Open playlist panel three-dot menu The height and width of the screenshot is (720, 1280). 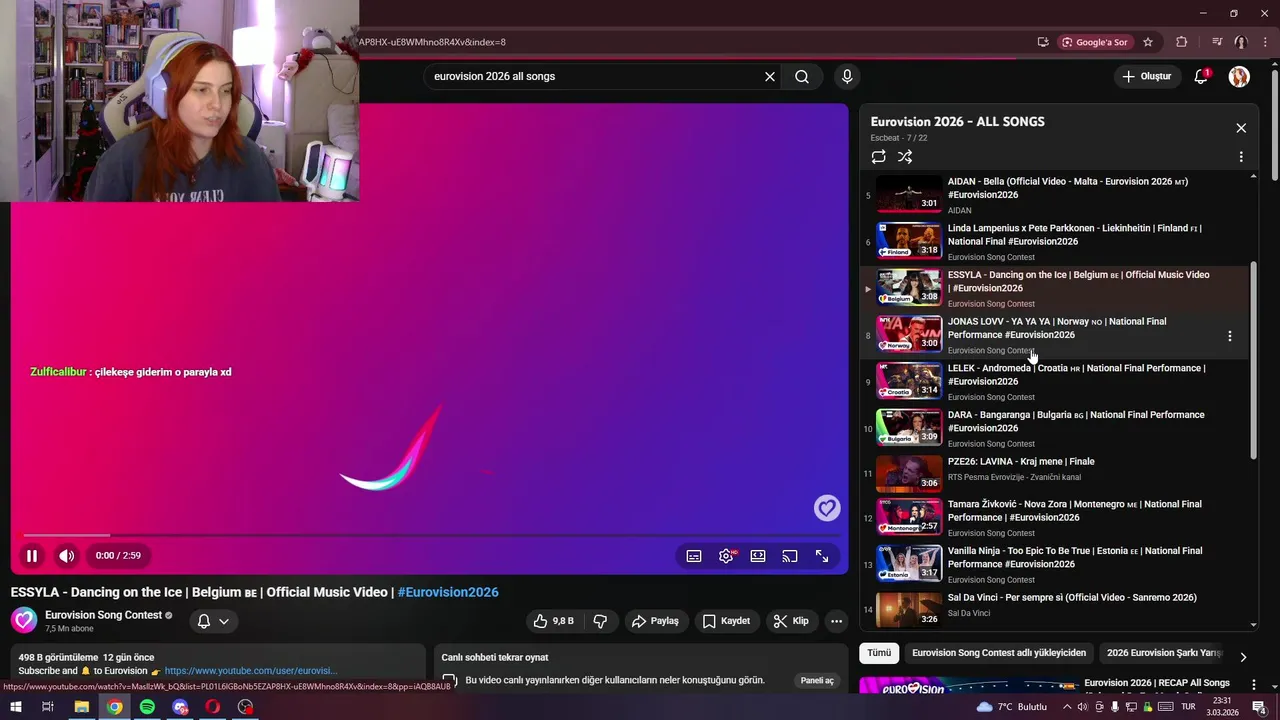coord(1241,157)
